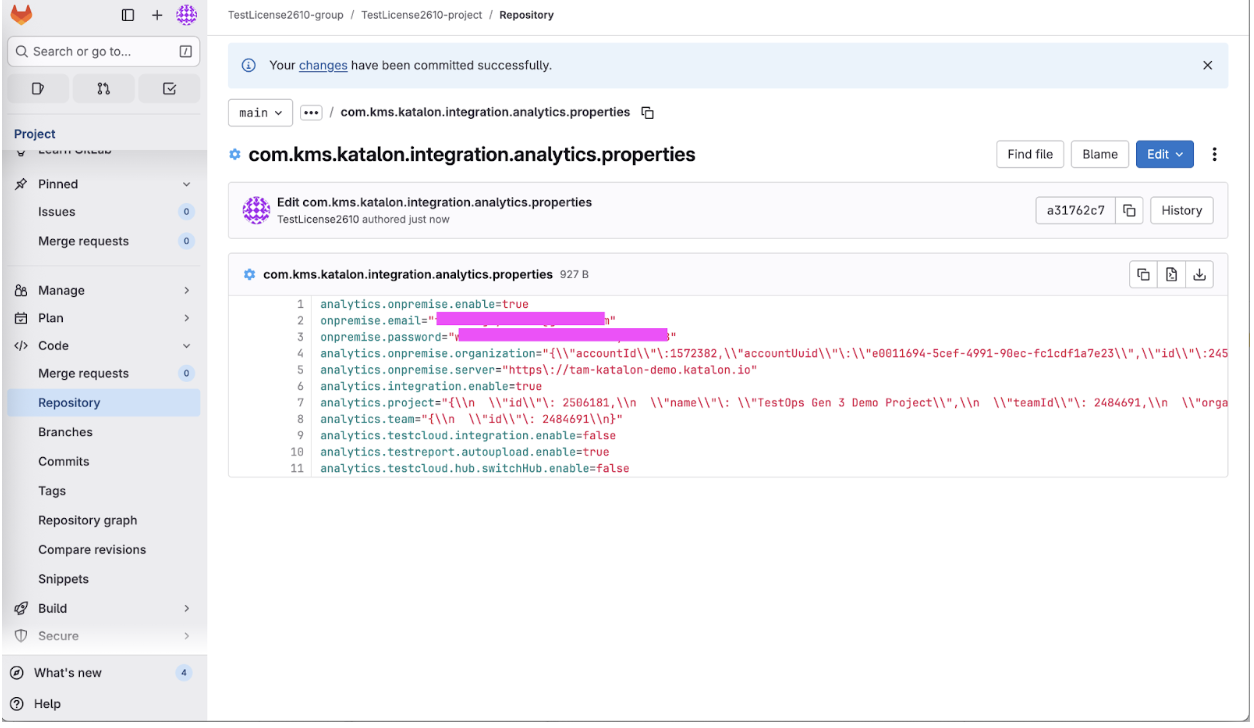The image size is (1254, 728).
Task: Dismiss the commit success notification
Action: (1207, 65)
